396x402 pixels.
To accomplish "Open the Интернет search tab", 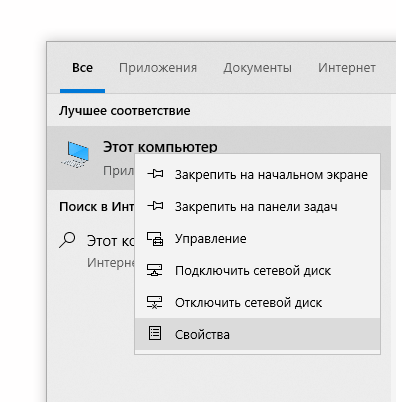I will click(347, 68).
